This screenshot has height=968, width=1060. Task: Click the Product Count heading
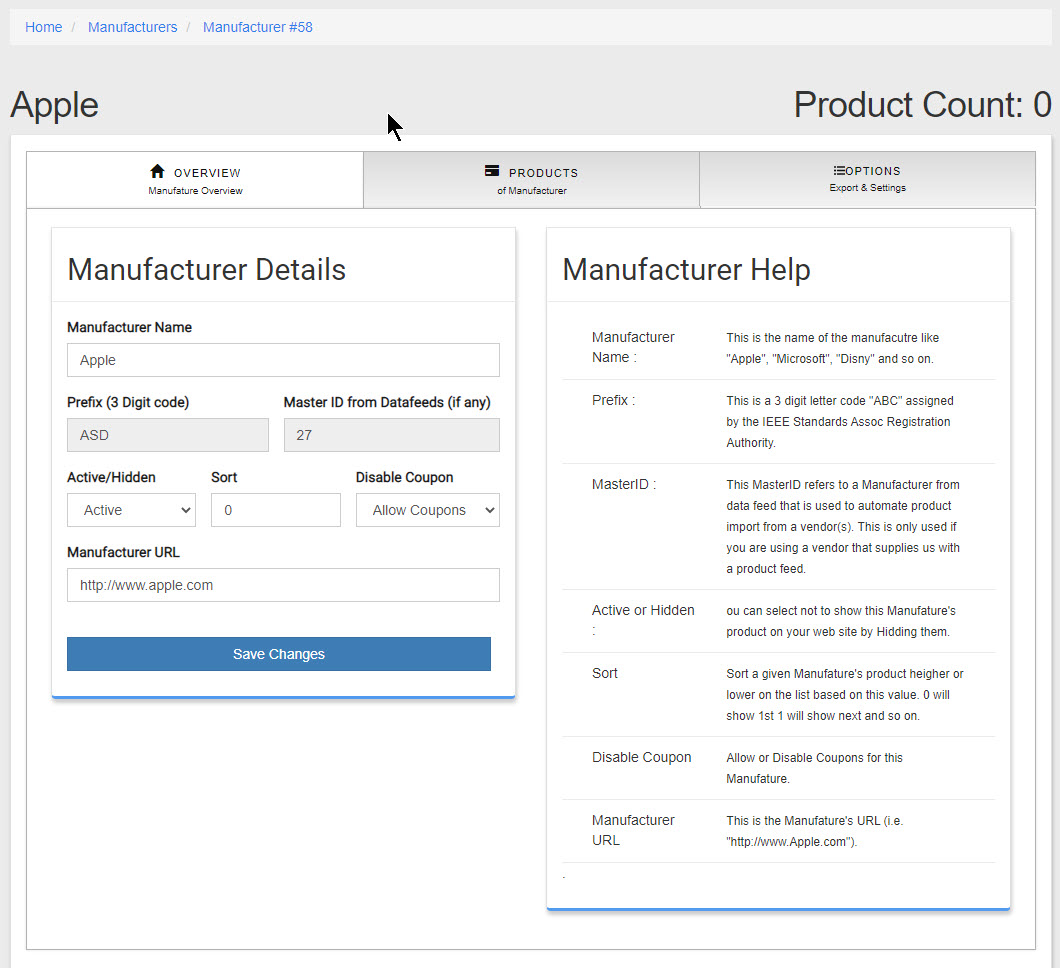pyautogui.click(x=921, y=105)
